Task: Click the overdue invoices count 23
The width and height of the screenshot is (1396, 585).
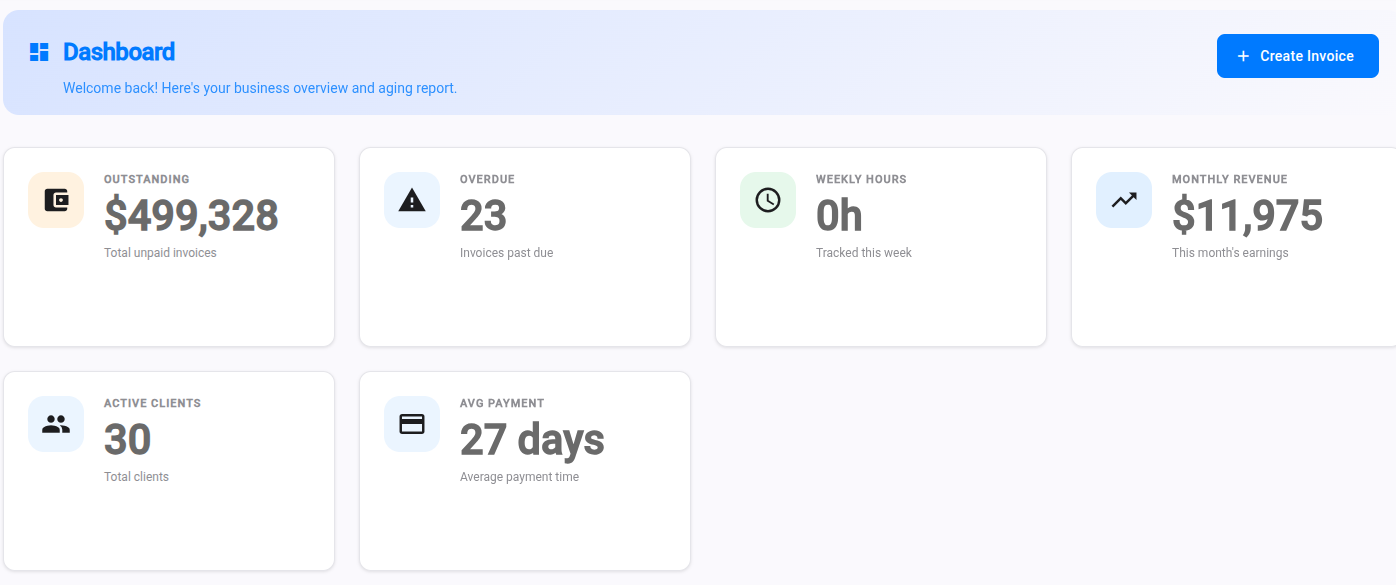Action: point(483,216)
